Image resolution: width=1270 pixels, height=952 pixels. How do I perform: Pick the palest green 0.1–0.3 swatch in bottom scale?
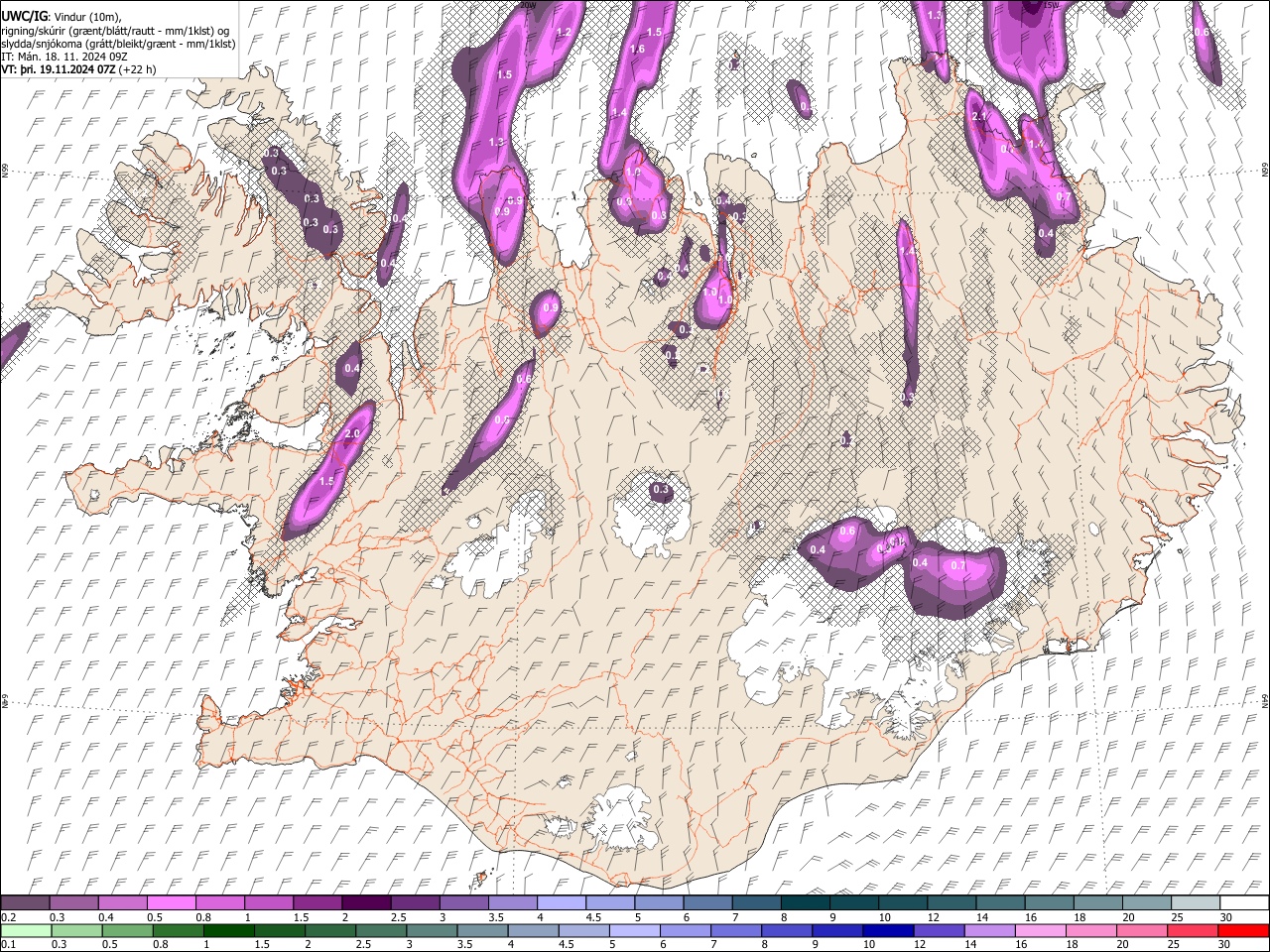[x=25, y=930]
